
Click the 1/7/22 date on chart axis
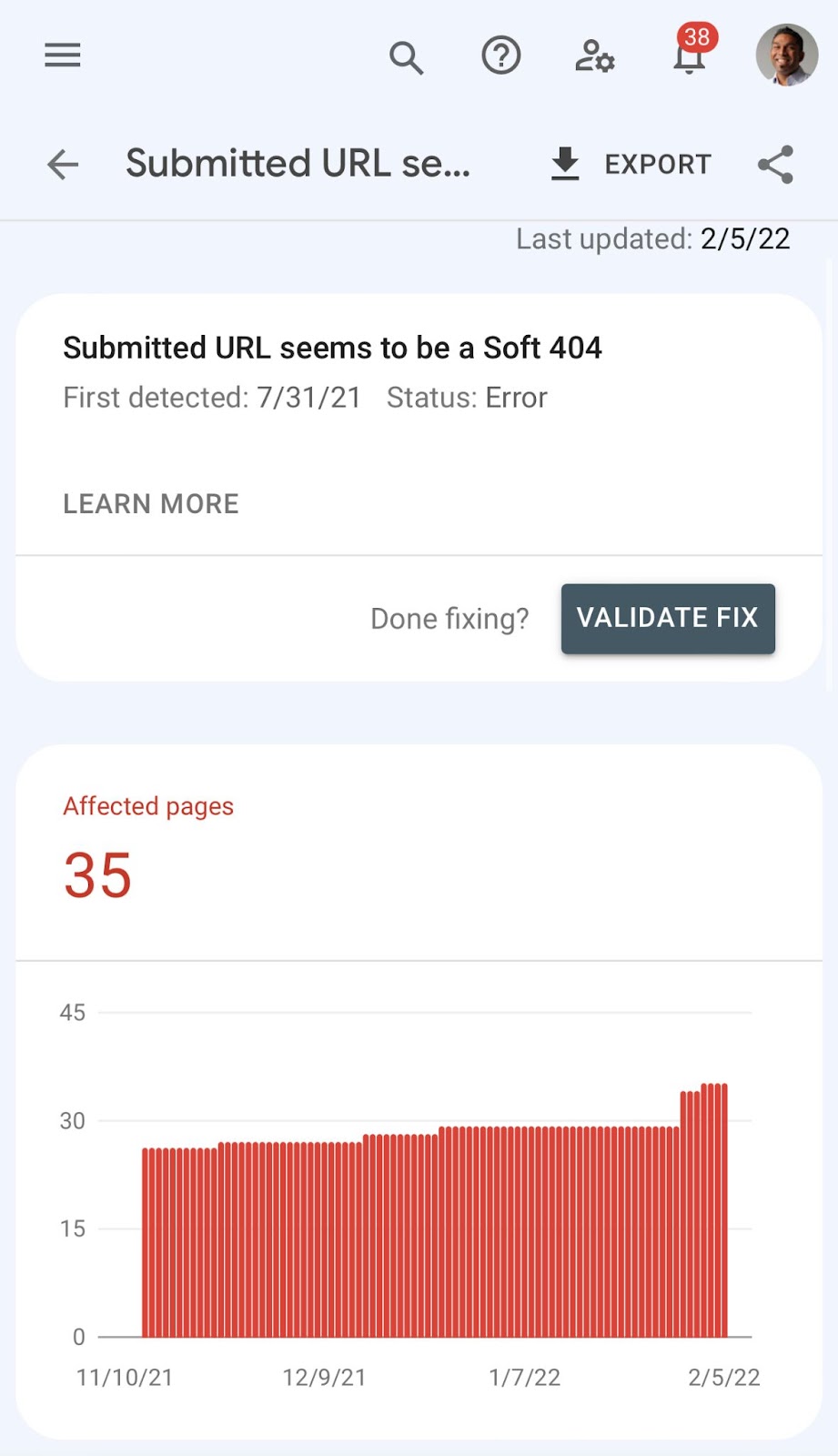tap(524, 1378)
